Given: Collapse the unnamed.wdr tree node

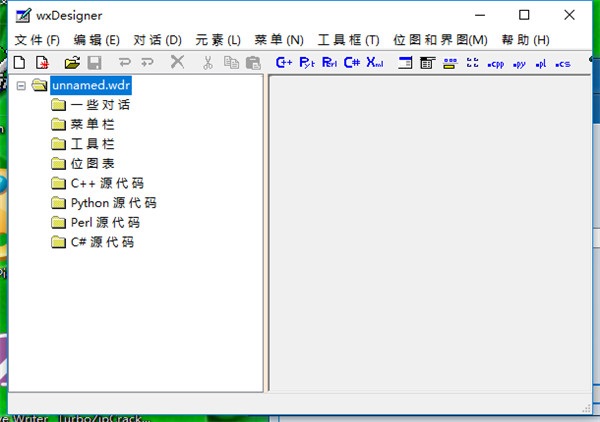Looking at the screenshot, I should pyautogui.click(x=21, y=85).
